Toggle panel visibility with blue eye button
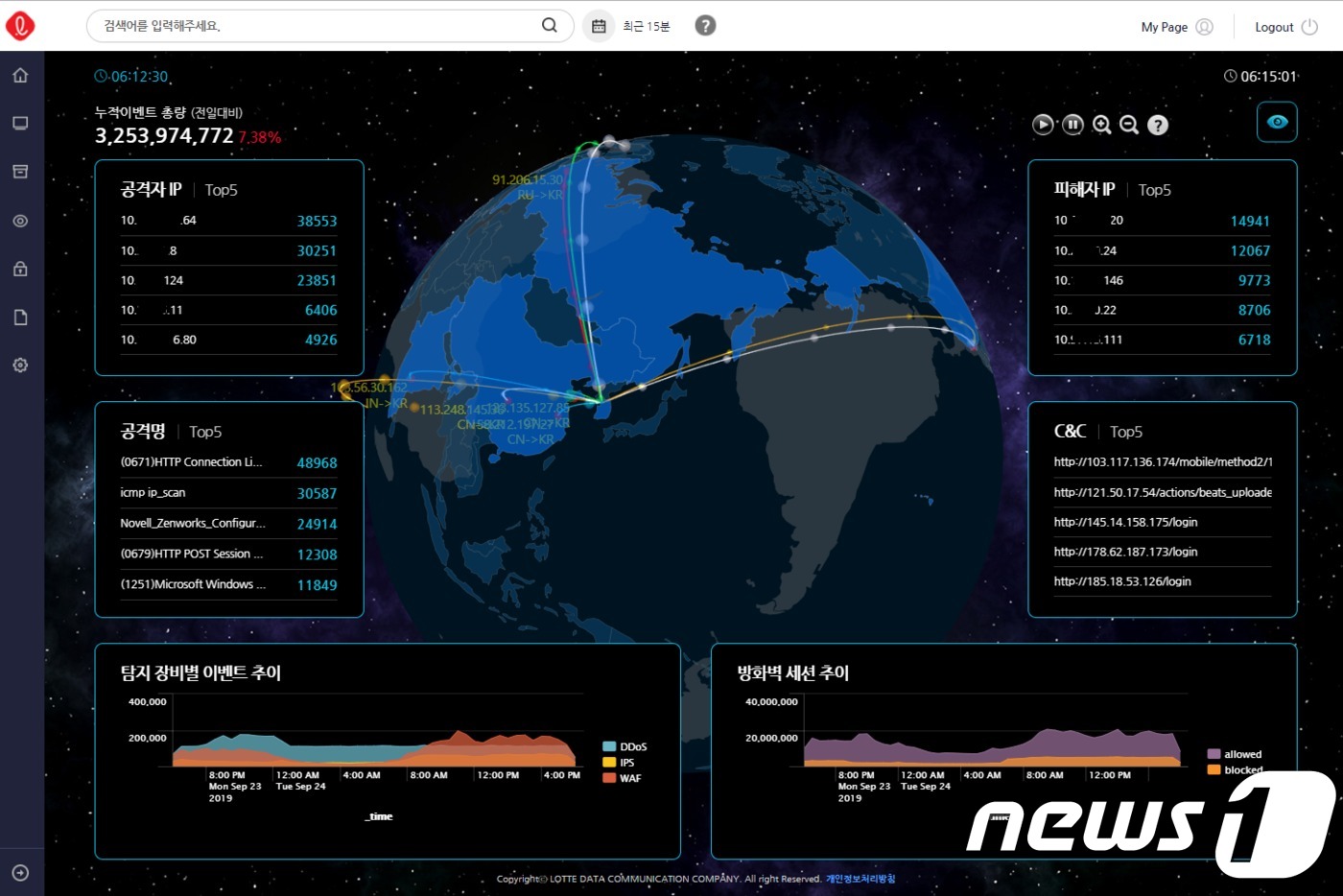Screen dimensions: 1343x896 [x=1277, y=122]
